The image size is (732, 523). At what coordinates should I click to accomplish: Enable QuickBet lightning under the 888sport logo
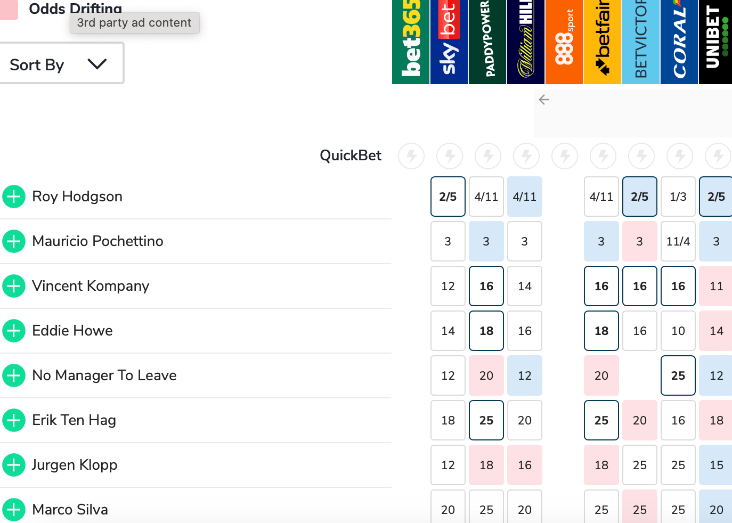coord(564,156)
